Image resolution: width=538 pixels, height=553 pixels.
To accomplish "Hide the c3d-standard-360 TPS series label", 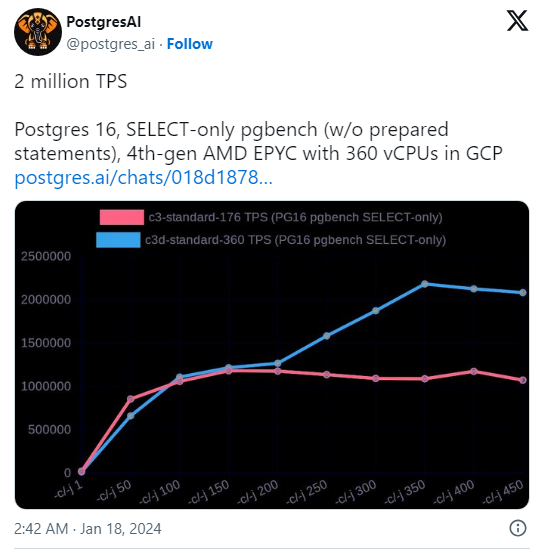I will coord(296,240).
